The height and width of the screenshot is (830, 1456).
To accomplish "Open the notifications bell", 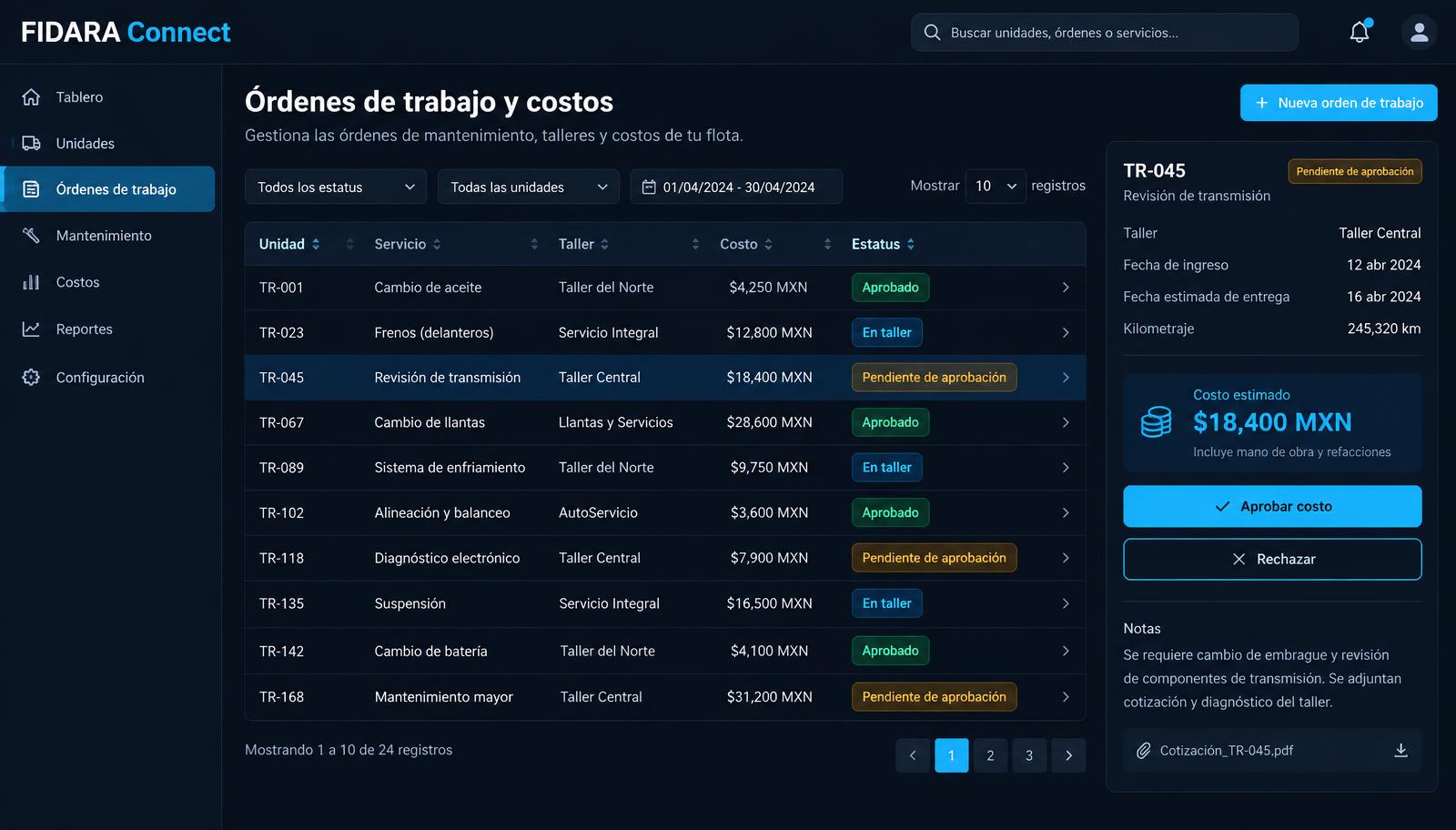I will pos(1360,33).
